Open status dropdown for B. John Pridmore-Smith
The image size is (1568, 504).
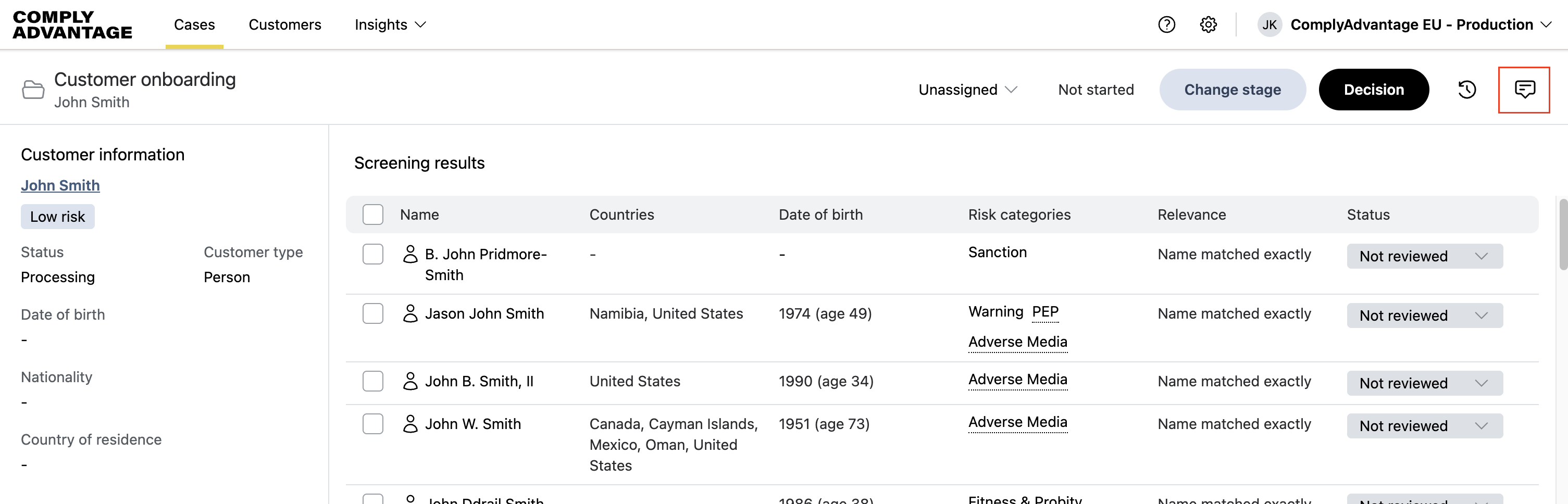pos(1424,256)
